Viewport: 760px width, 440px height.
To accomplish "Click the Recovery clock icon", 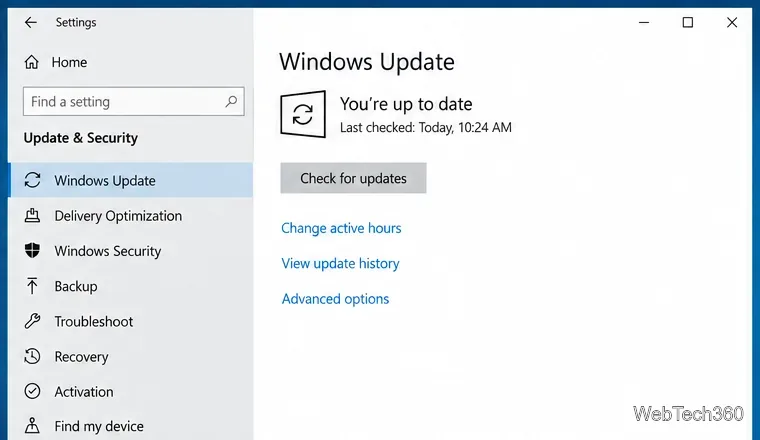I will click(x=32, y=356).
